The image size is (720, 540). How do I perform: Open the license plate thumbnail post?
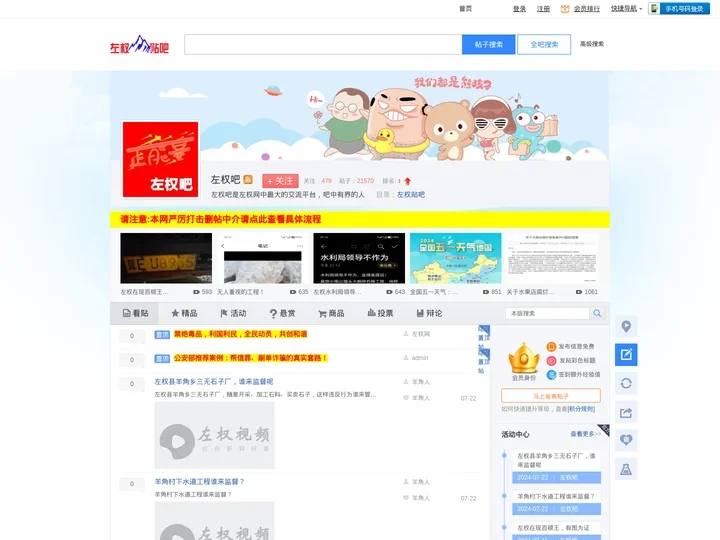pyautogui.click(x=166, y=258)
